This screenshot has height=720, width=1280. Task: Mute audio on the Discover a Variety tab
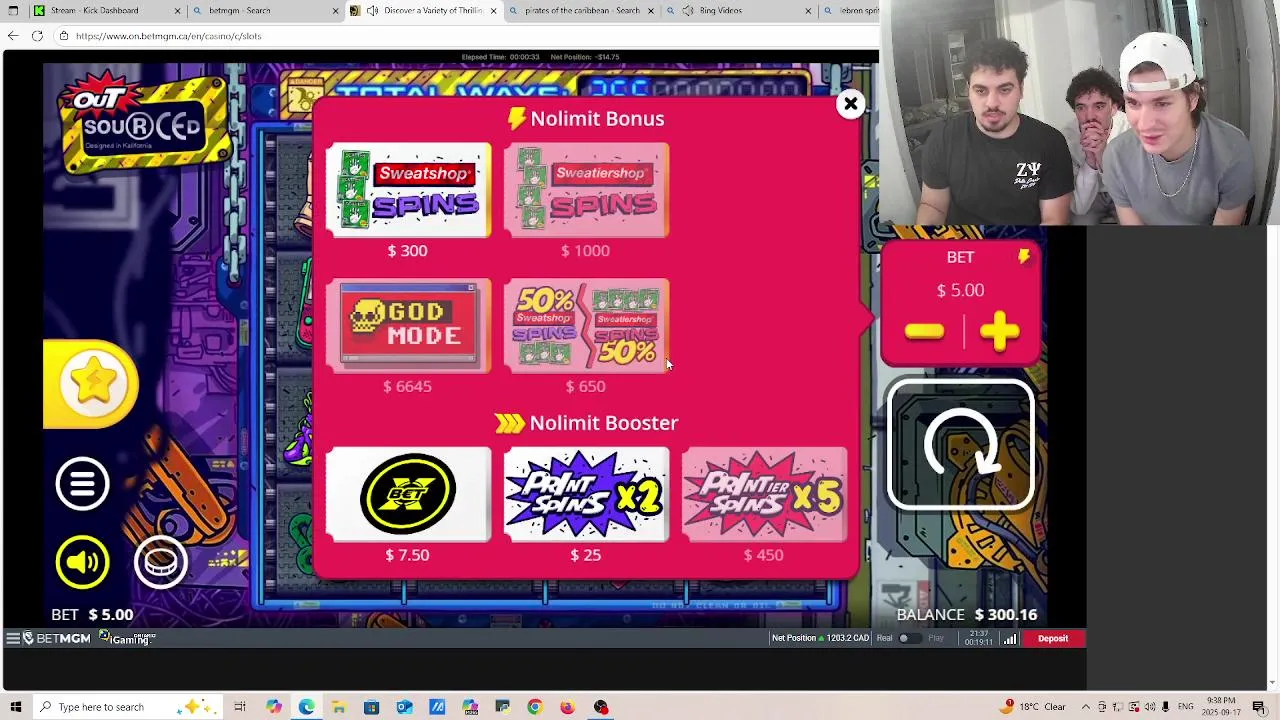pos(372,11)
